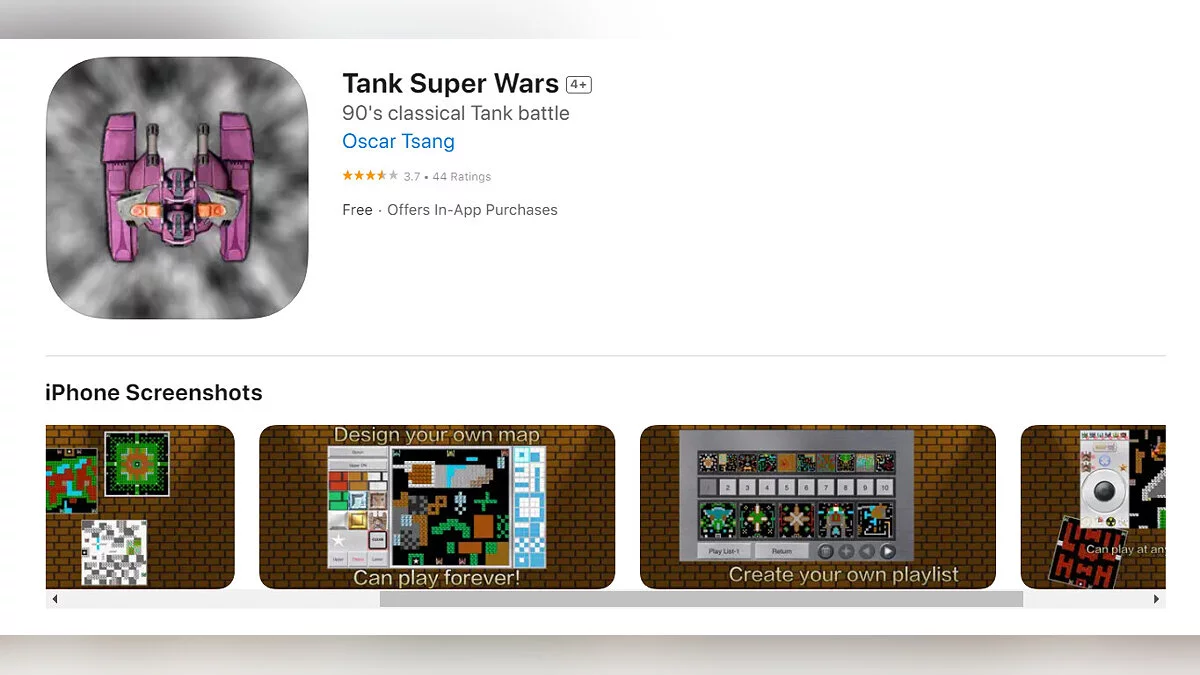Click the horizontal scrollbar thumb

click(x=701, y=599)
